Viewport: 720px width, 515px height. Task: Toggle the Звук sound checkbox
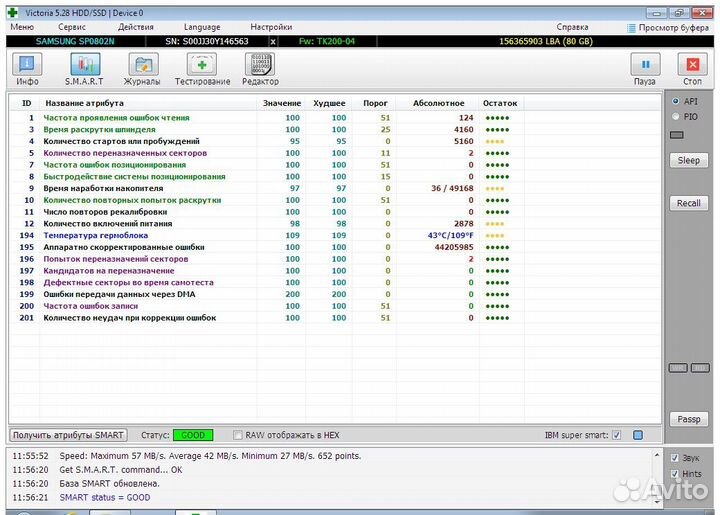[x=674, y=458]
